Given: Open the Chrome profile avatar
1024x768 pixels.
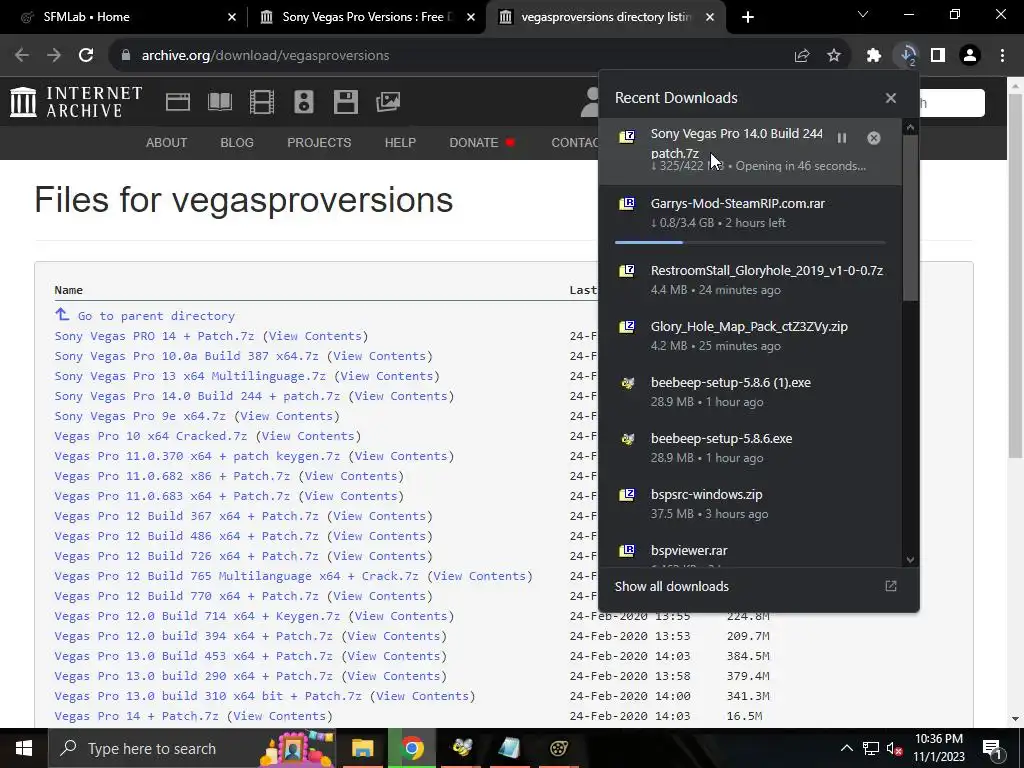Looking at the screenshot, I should point(970,56).
